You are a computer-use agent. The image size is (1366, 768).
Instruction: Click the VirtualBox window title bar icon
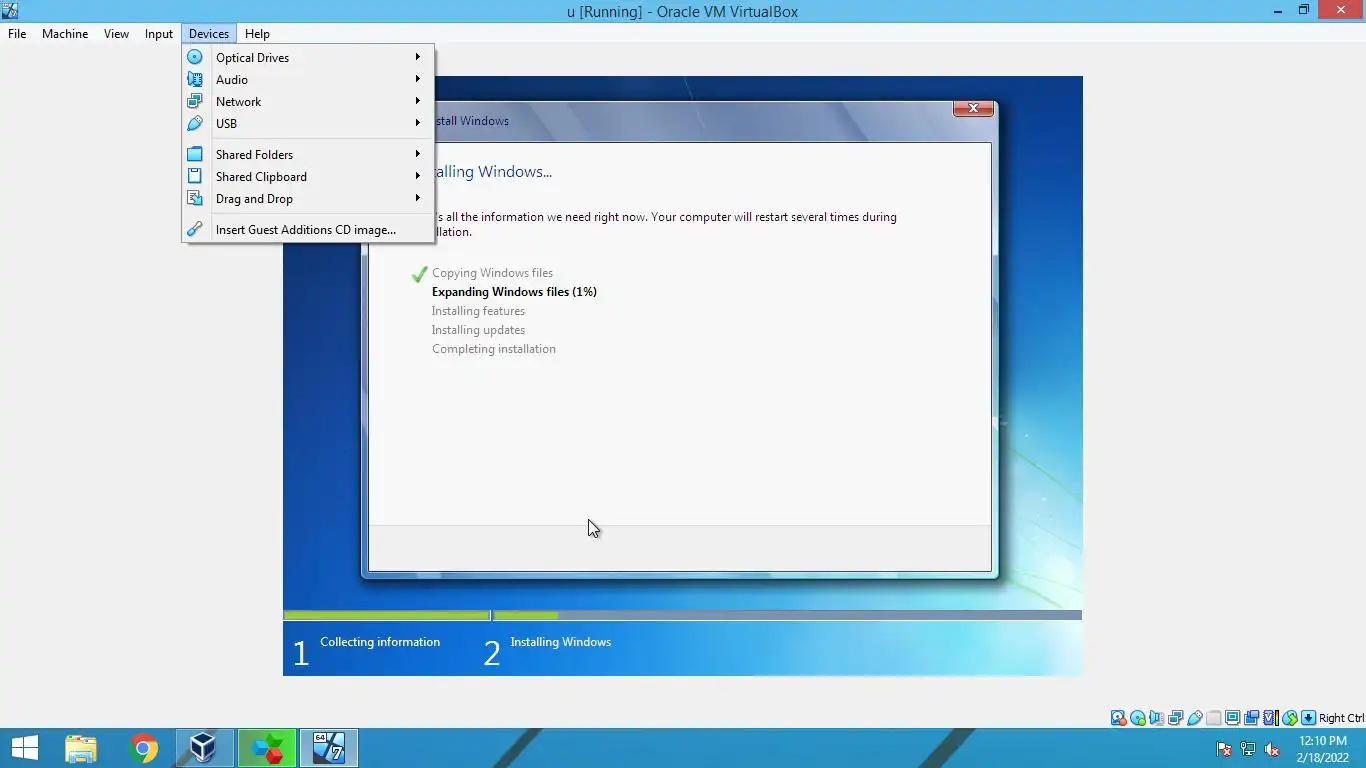tap(10, 11)
